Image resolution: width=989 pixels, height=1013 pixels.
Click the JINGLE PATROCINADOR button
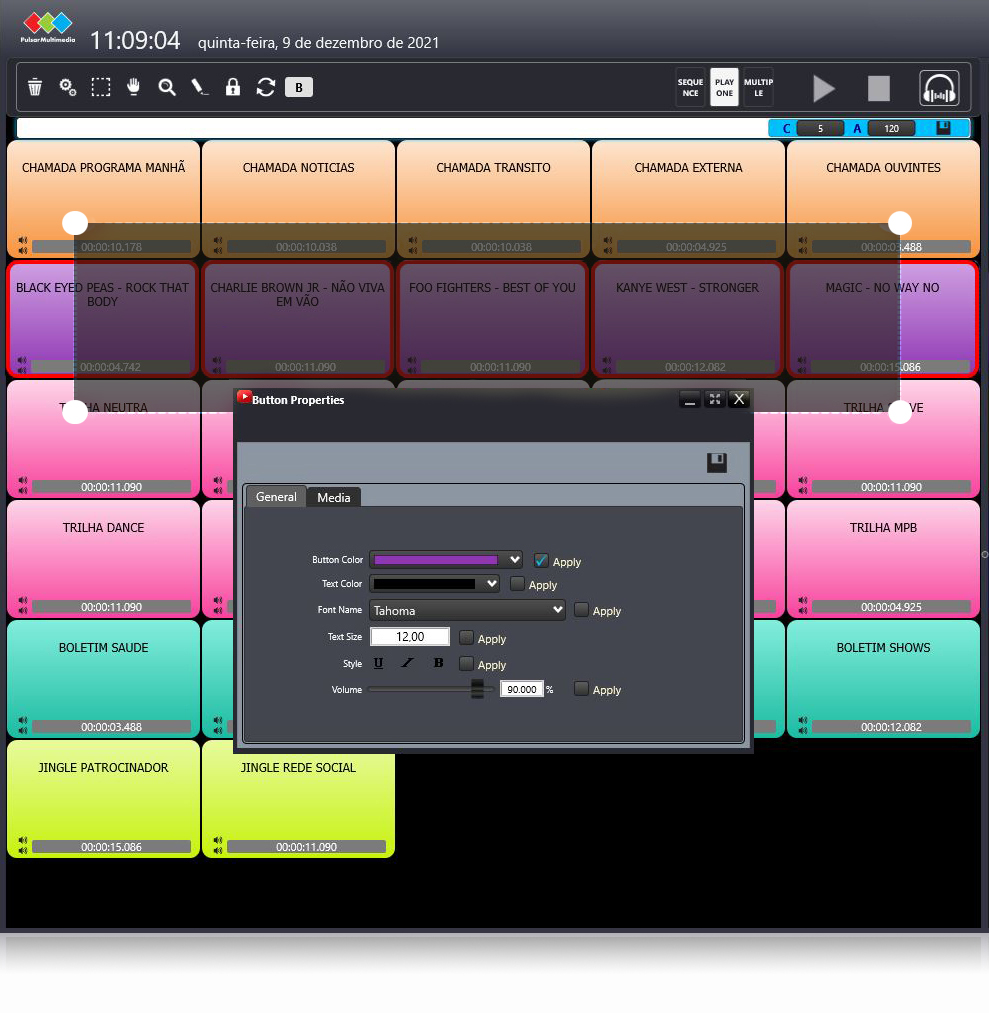[103, 799]
